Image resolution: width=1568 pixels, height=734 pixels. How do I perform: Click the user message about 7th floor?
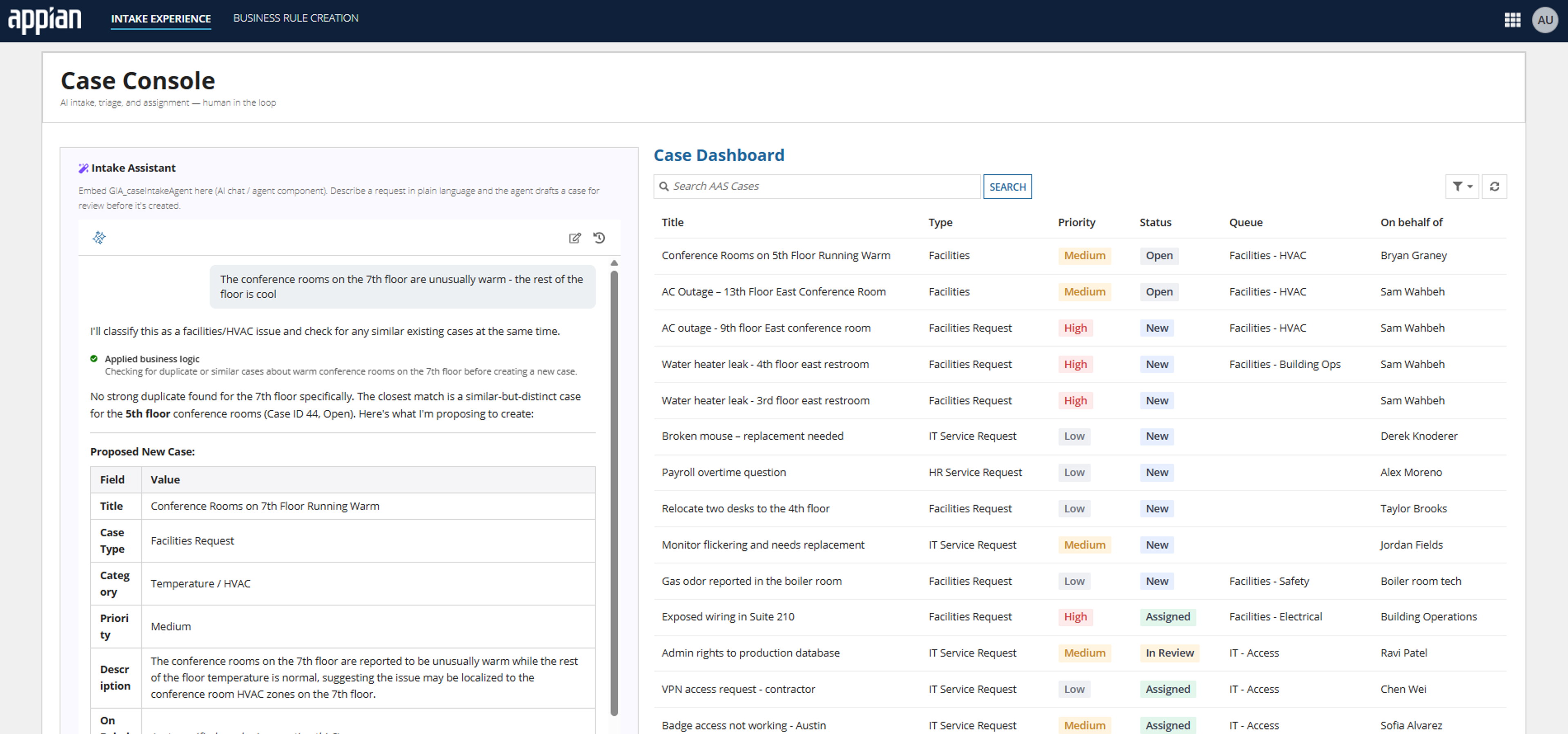[x=402, y=287]
